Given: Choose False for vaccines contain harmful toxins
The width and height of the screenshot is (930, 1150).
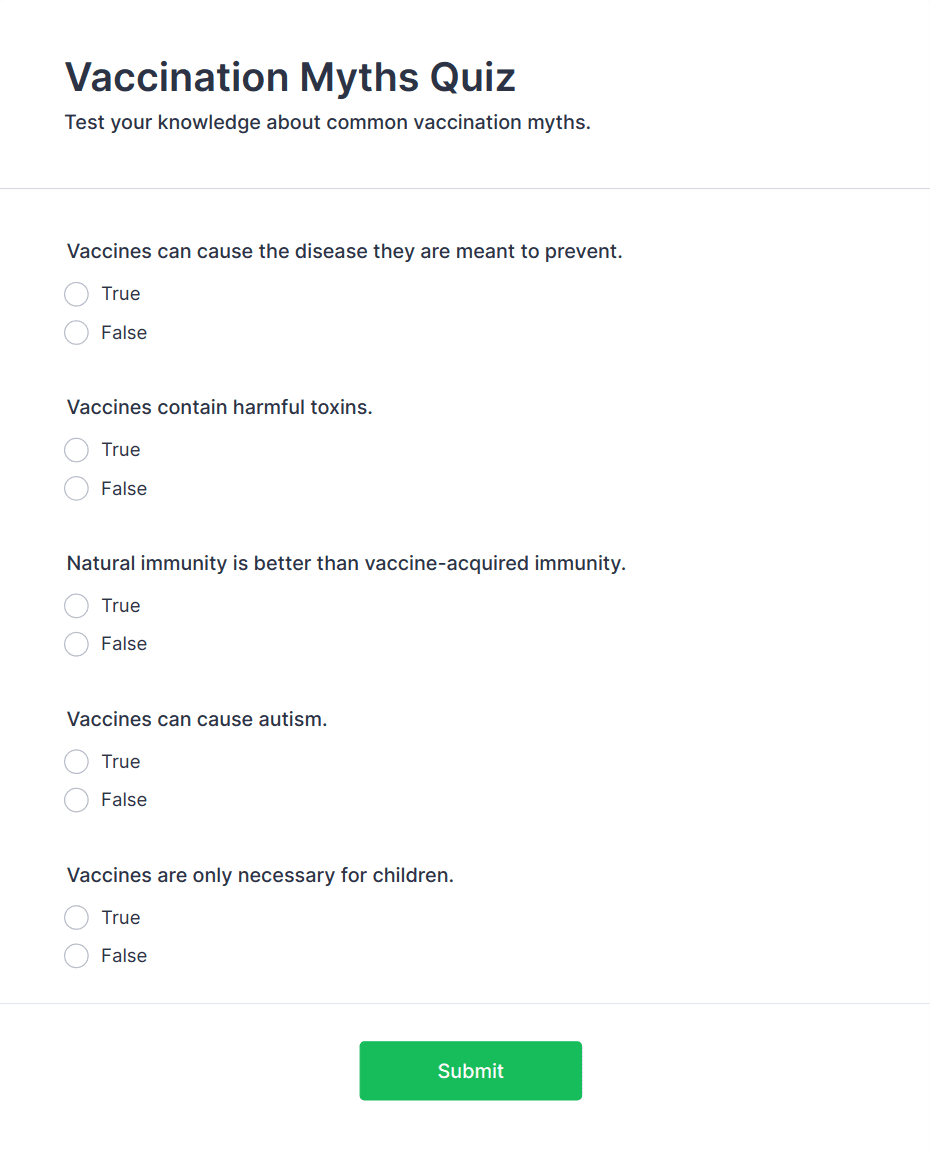Looking at the screenshot, I should (76, 489).
